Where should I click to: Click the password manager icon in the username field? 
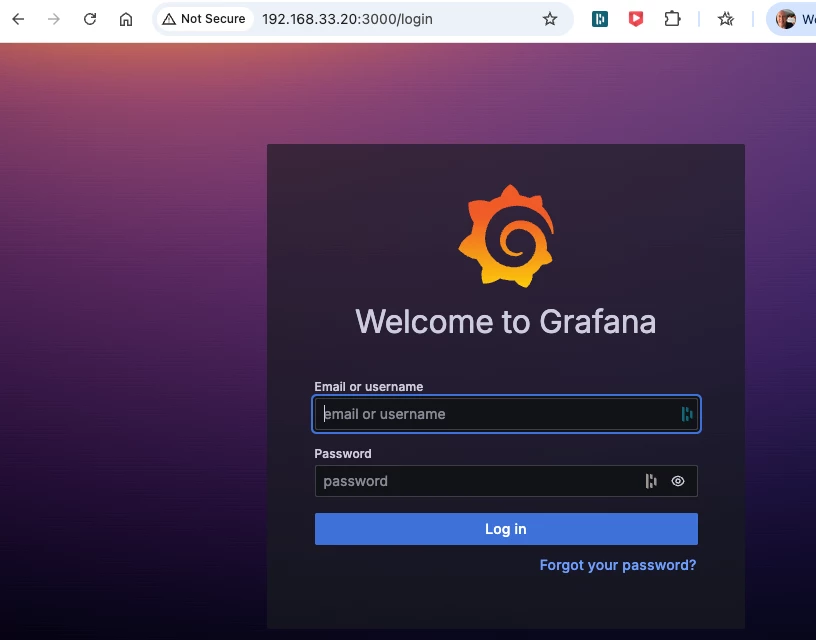coord(687,414)
